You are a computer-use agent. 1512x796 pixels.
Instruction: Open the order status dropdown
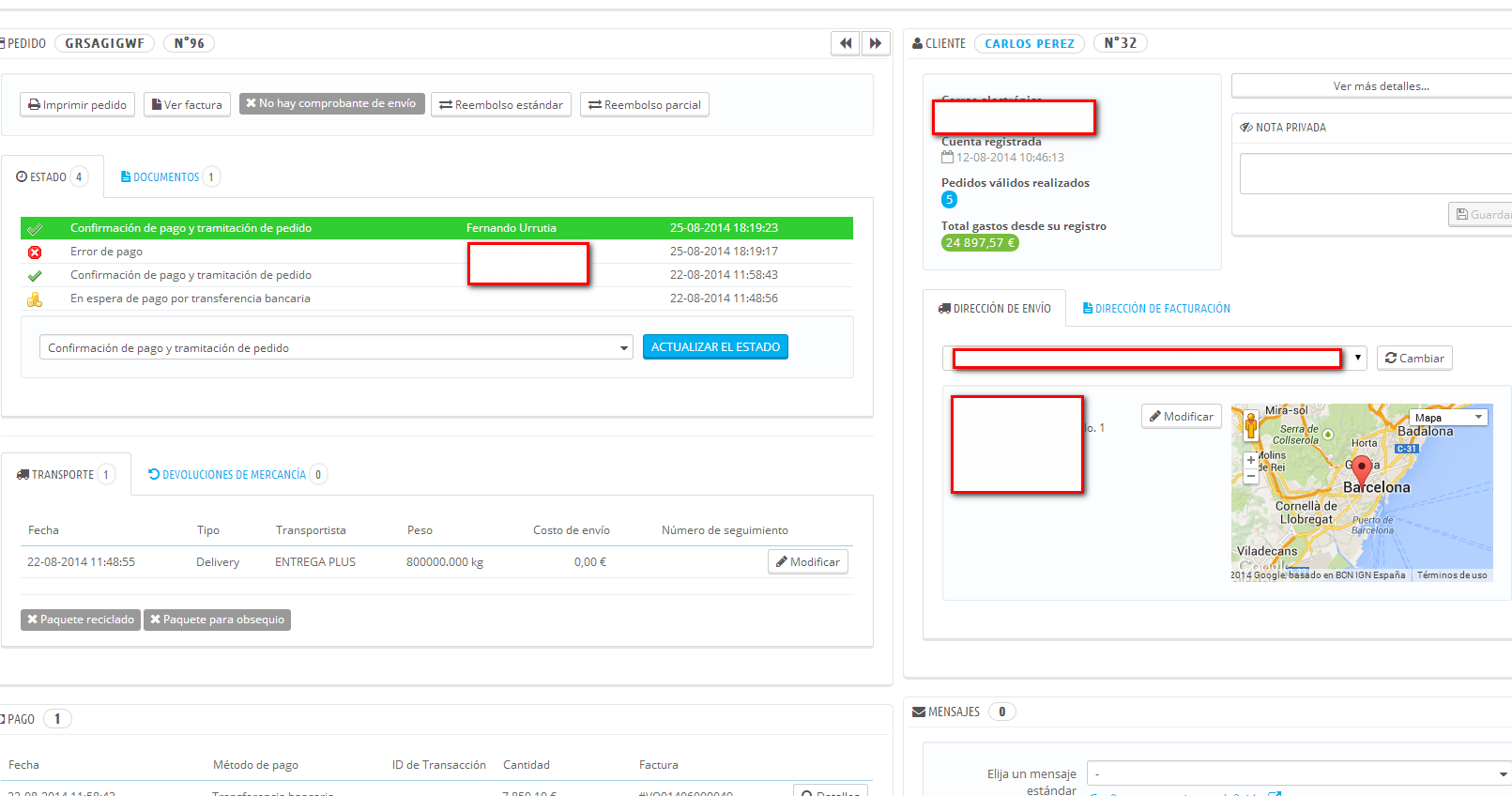coord(336,347)
